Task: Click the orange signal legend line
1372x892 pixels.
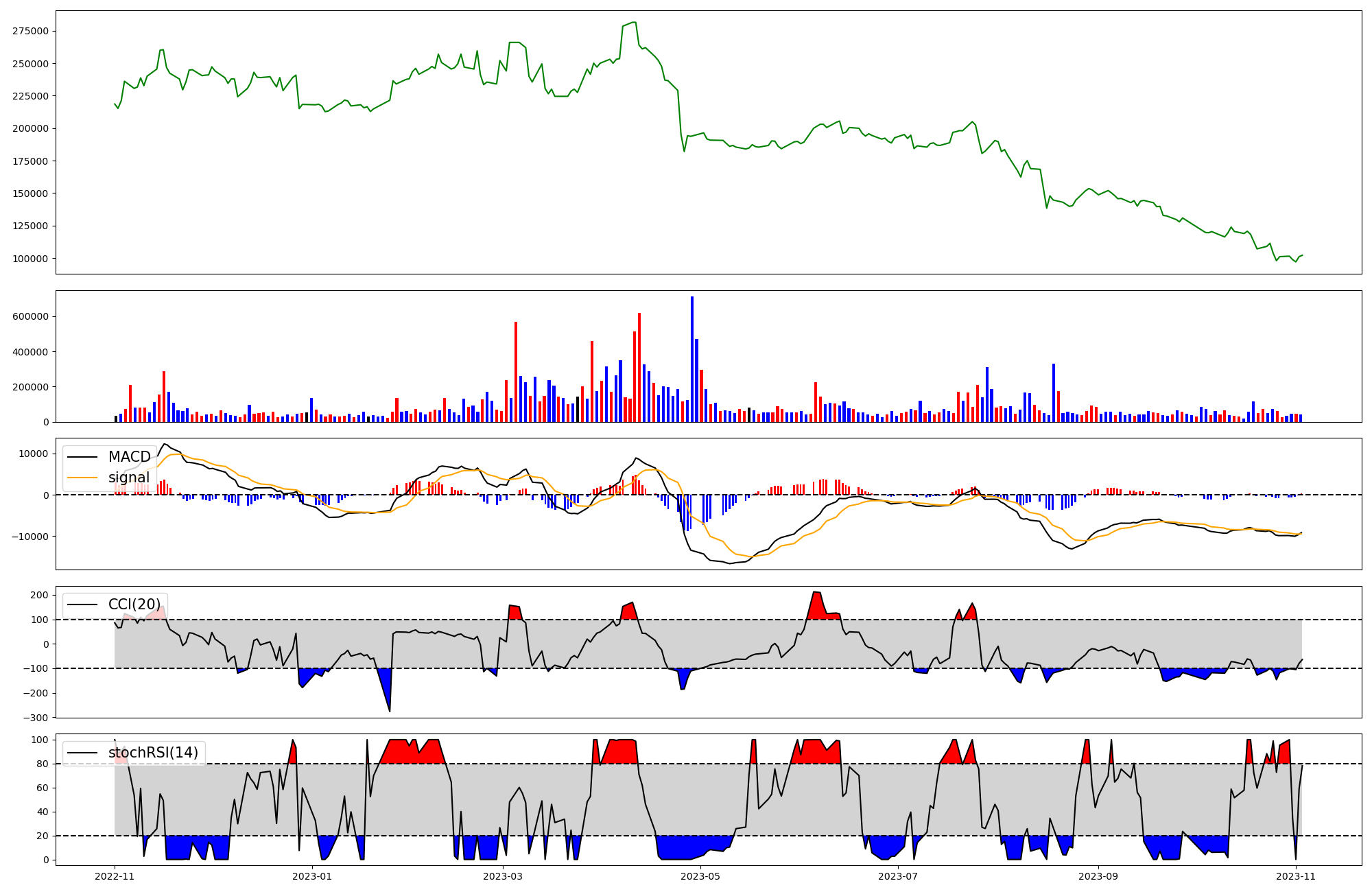Action: pos(82,478)
